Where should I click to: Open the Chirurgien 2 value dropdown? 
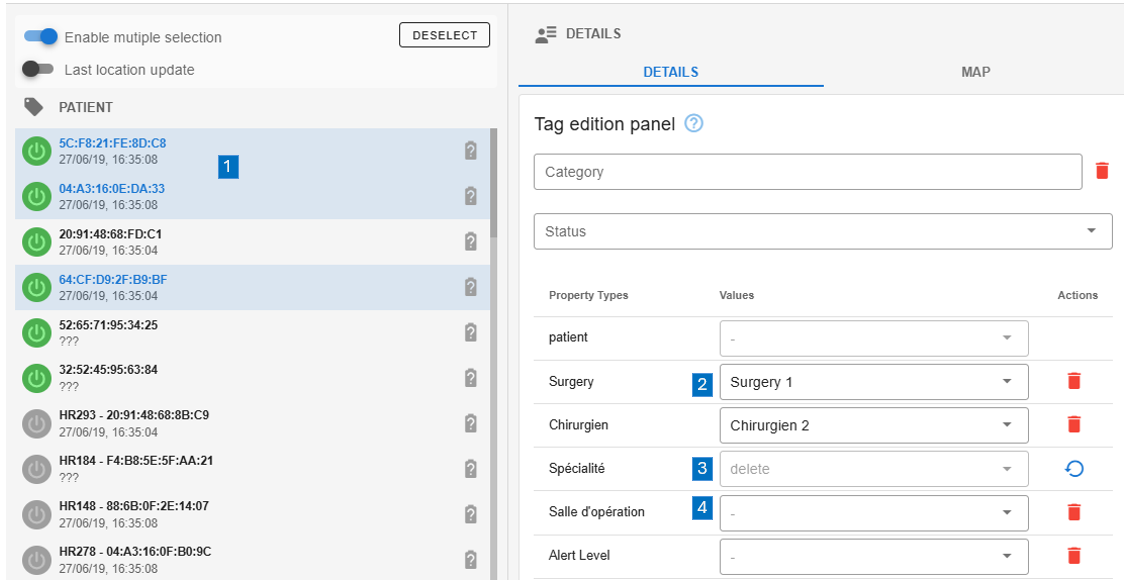point(873,425)
